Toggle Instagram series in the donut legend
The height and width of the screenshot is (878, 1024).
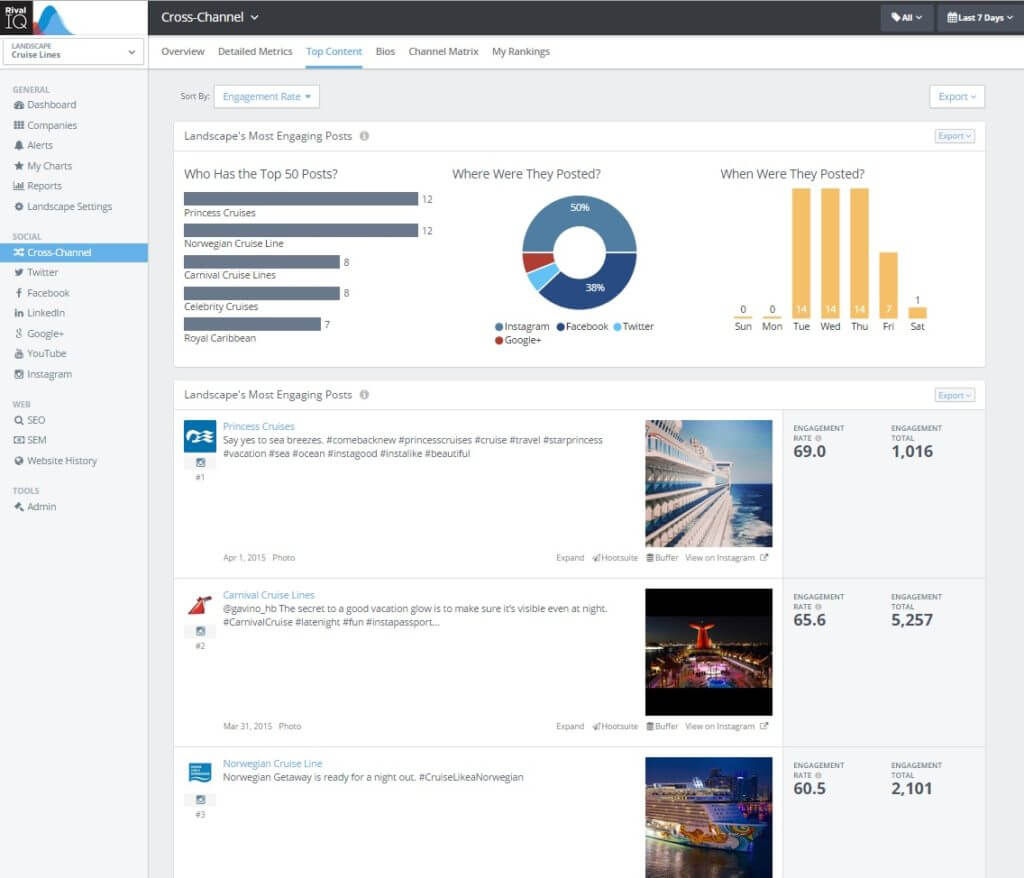coord(522,327)
